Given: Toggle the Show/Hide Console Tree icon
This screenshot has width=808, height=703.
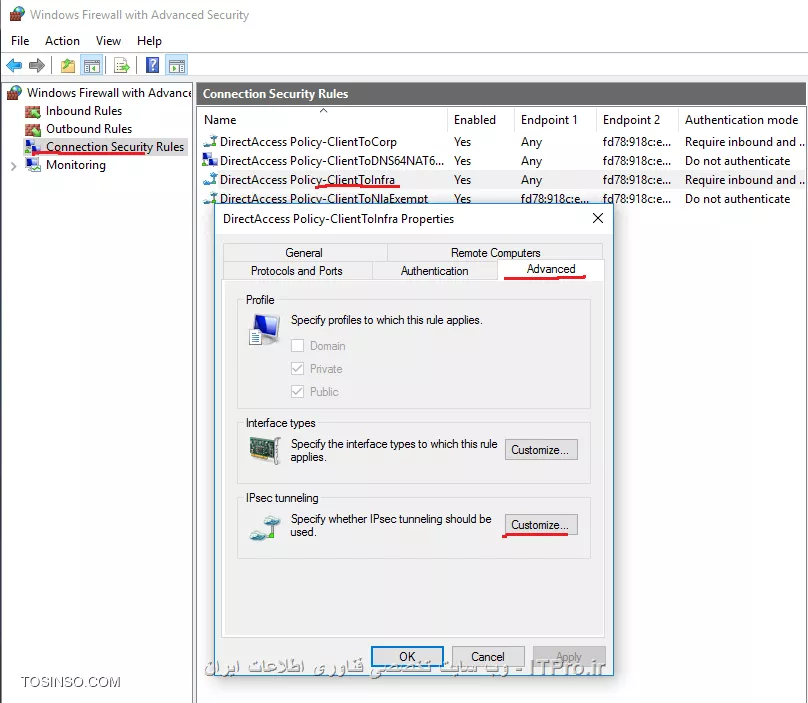Looking at the screenshot, I should [92, 65].
